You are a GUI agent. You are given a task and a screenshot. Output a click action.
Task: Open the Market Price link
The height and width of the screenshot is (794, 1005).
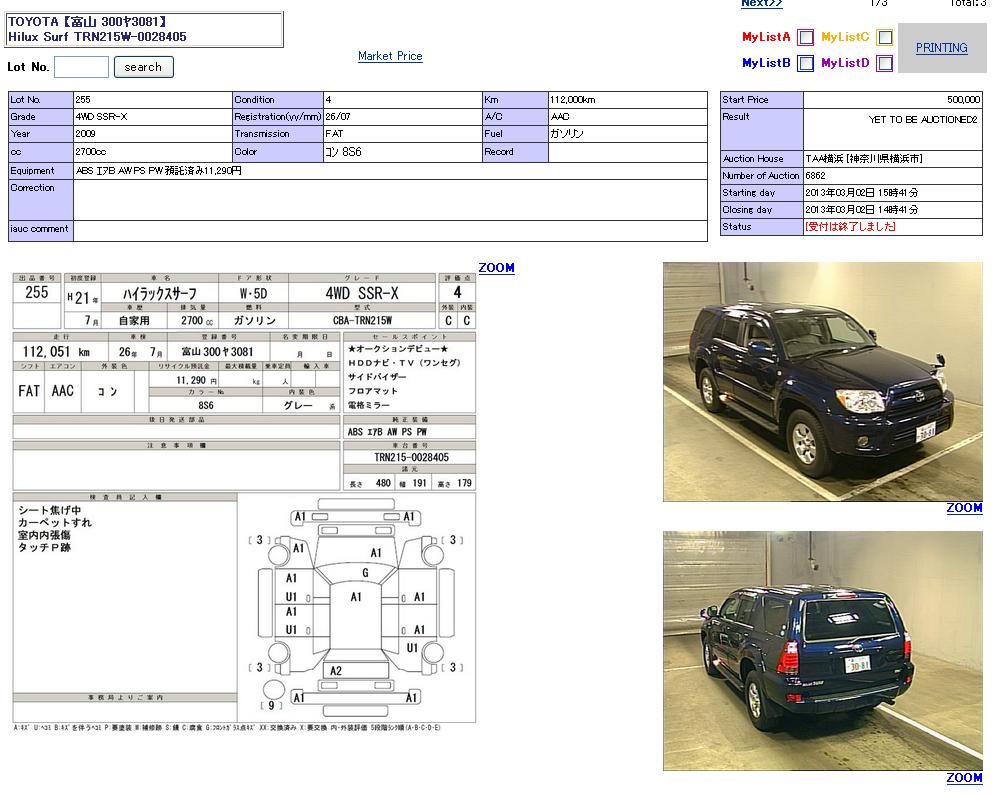coord(390,56)
